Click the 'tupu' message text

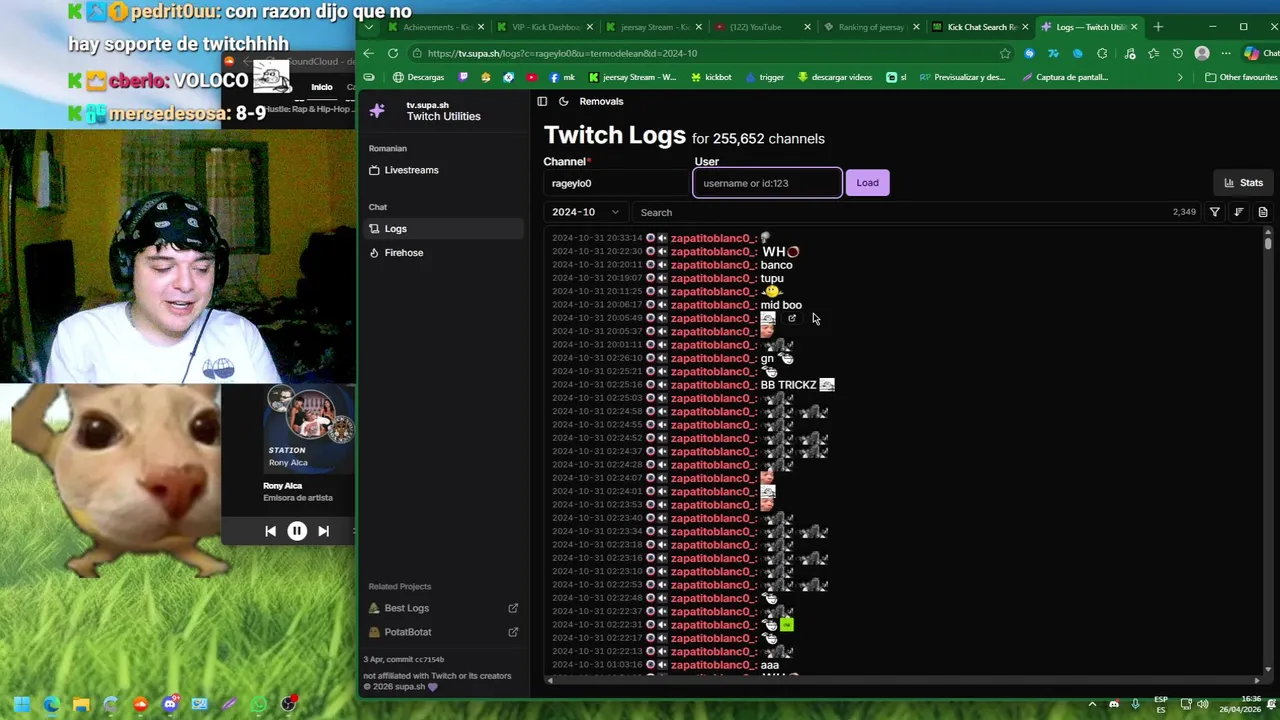click(772, 279)
